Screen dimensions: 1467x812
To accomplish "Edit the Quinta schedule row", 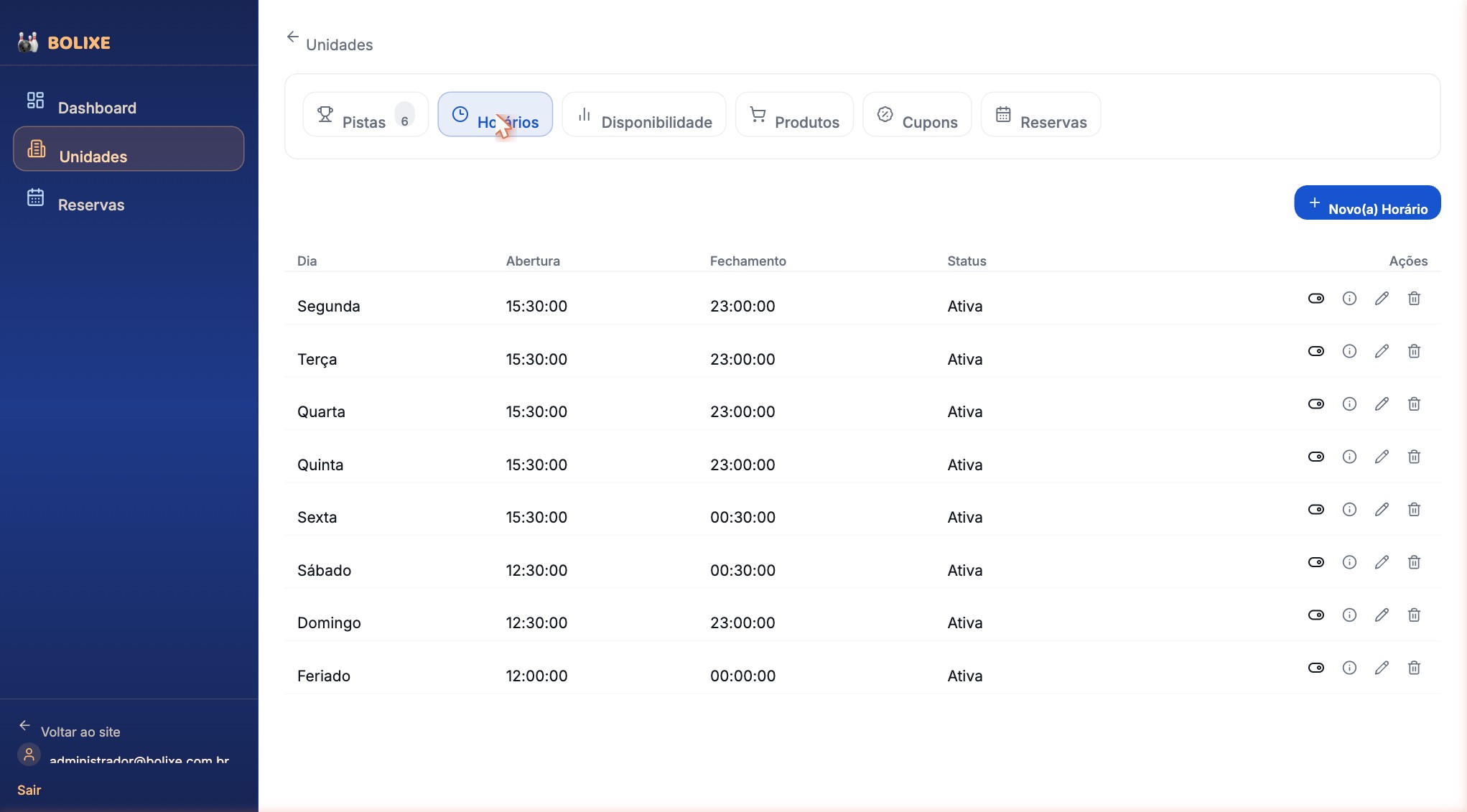I will click(1382, 457).
